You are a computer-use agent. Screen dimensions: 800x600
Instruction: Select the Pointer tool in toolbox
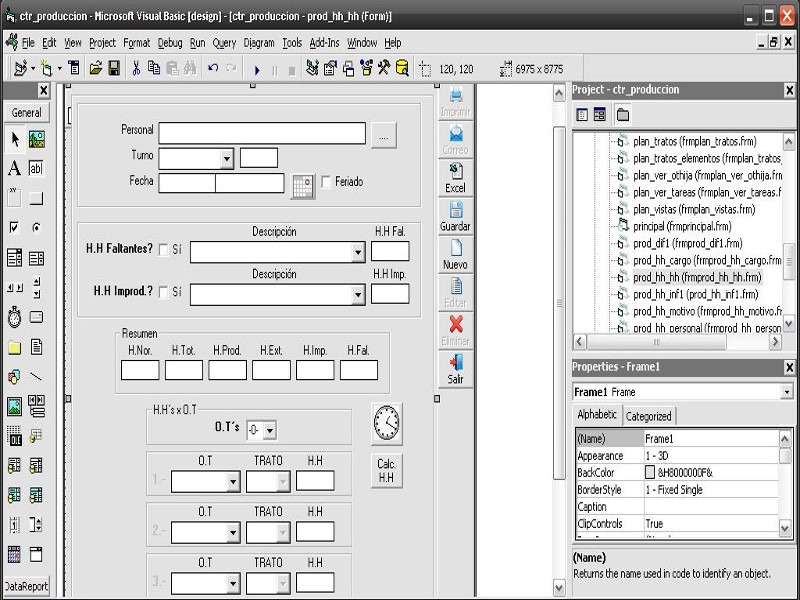15,139
